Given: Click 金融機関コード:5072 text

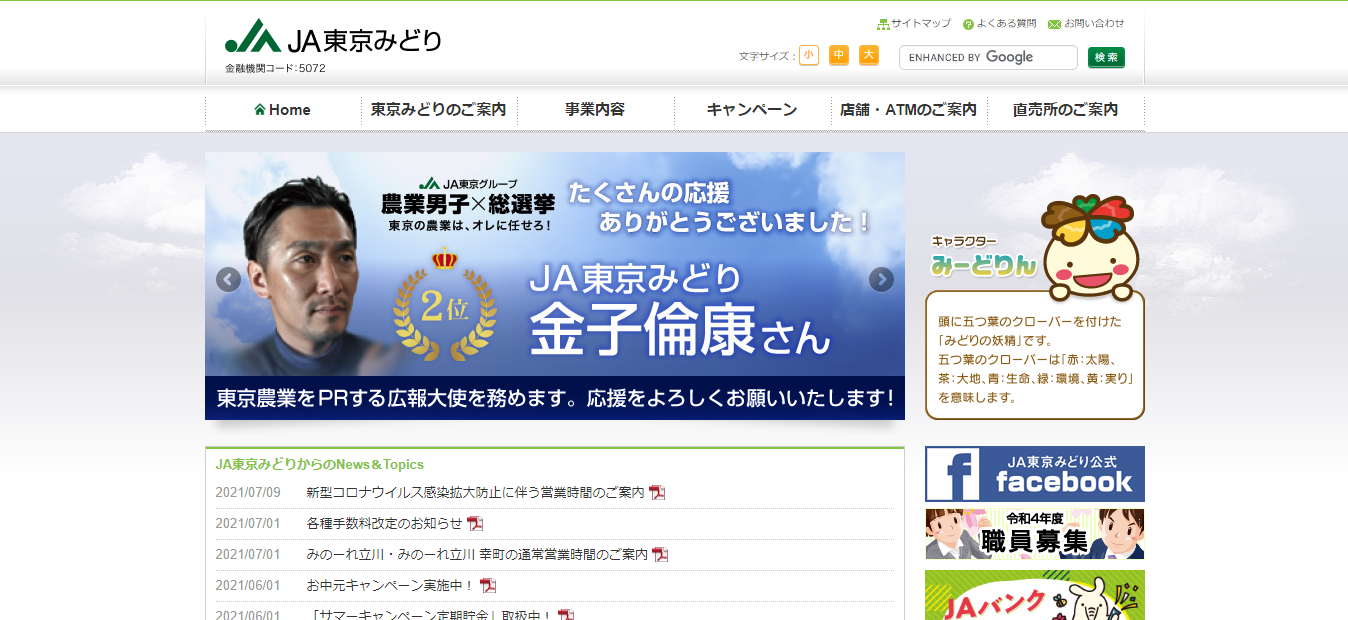Looking at the screenshot, I should tap(275, 69).
